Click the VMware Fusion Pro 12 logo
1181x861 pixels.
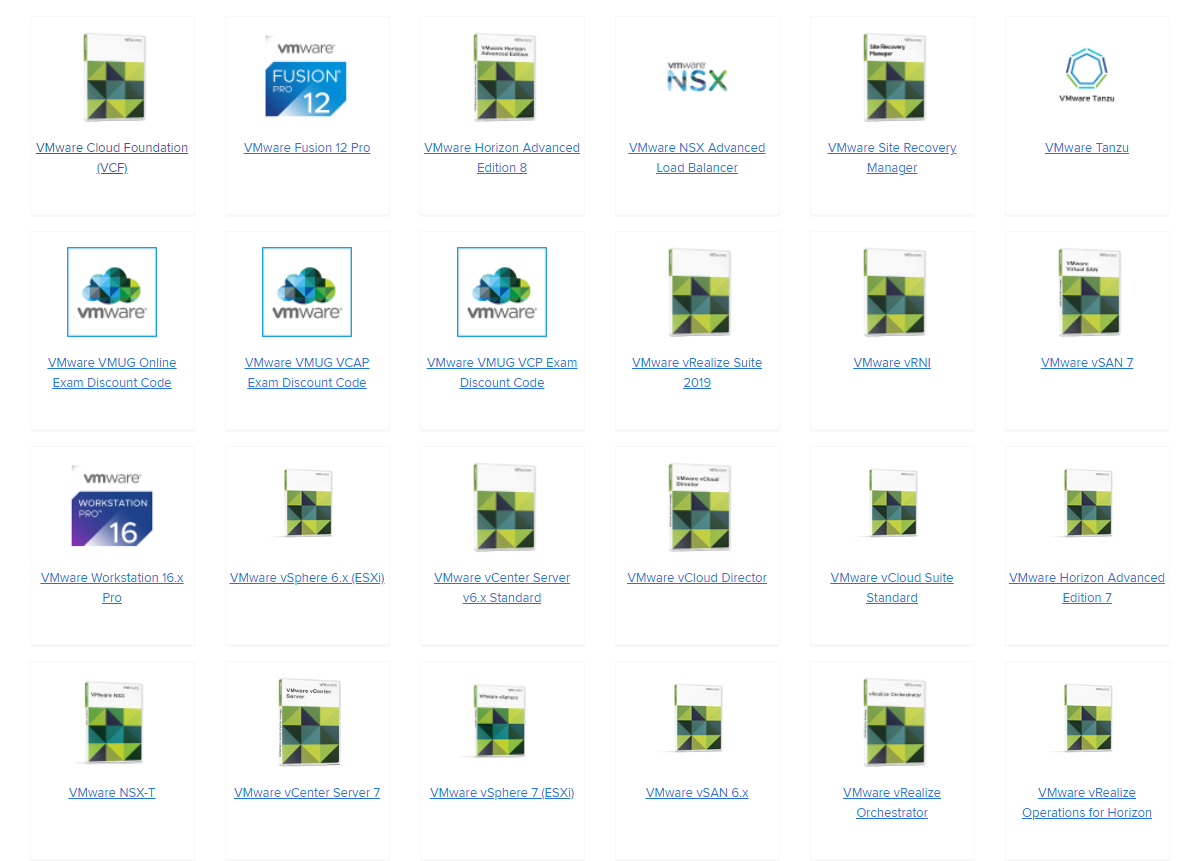click(306, 76)
